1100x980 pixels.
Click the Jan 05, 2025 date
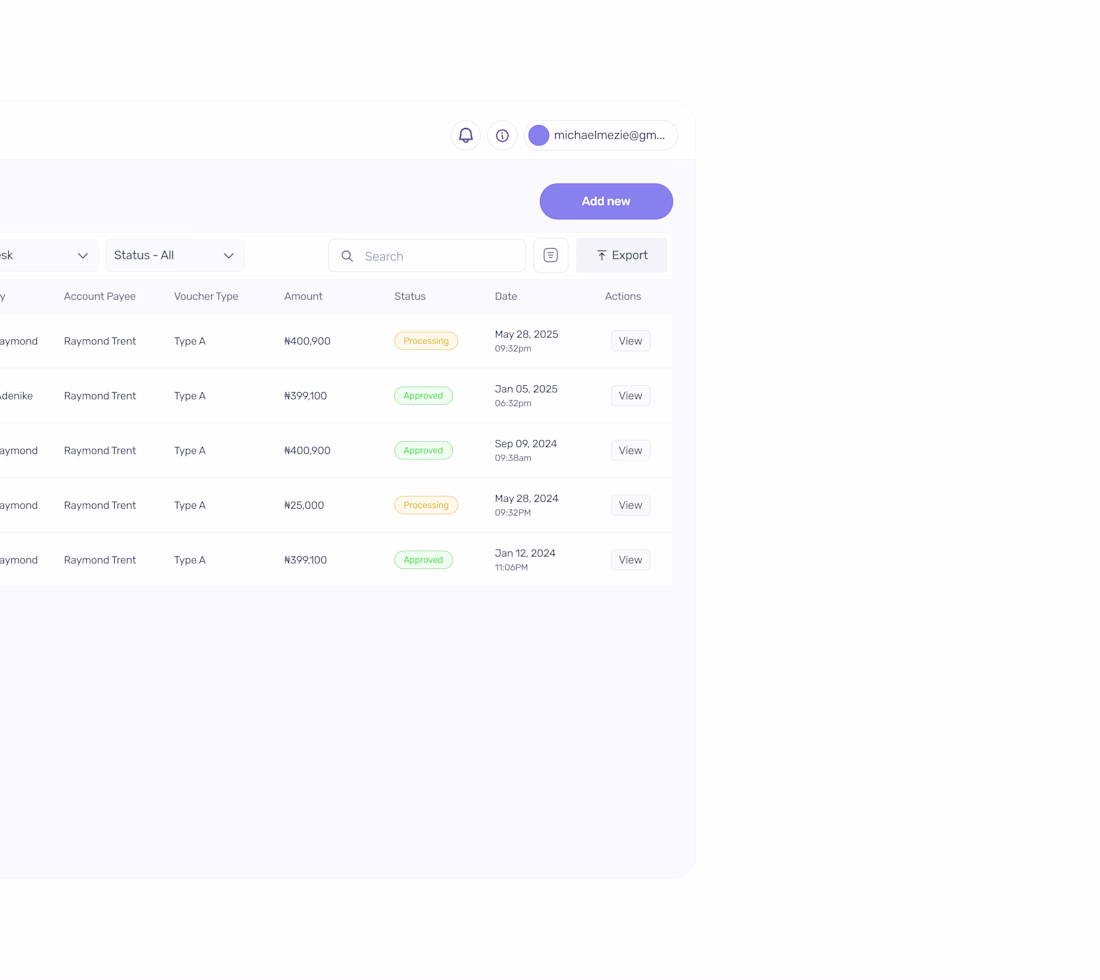(526, 389)
